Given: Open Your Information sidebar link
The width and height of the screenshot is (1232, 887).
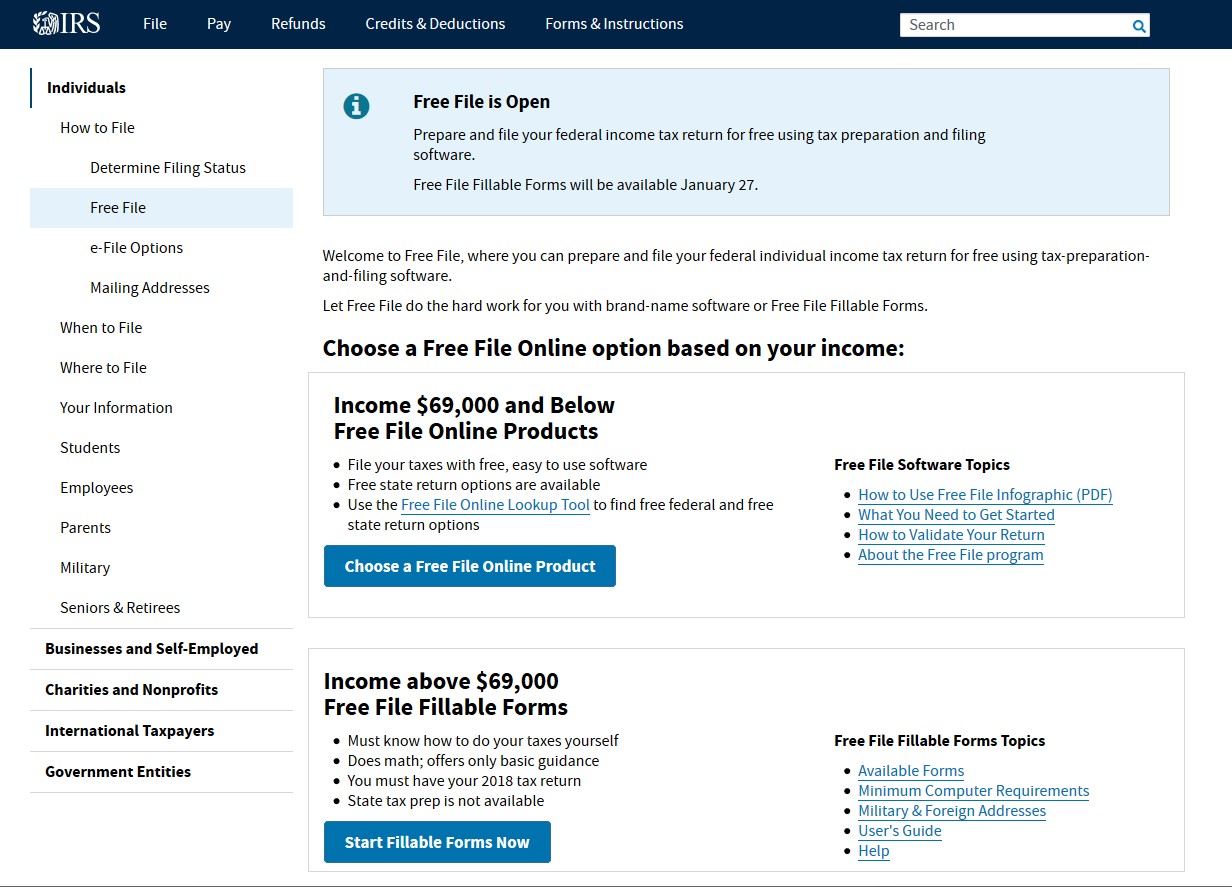Looking at the screenshot, I should click(116, 408).
